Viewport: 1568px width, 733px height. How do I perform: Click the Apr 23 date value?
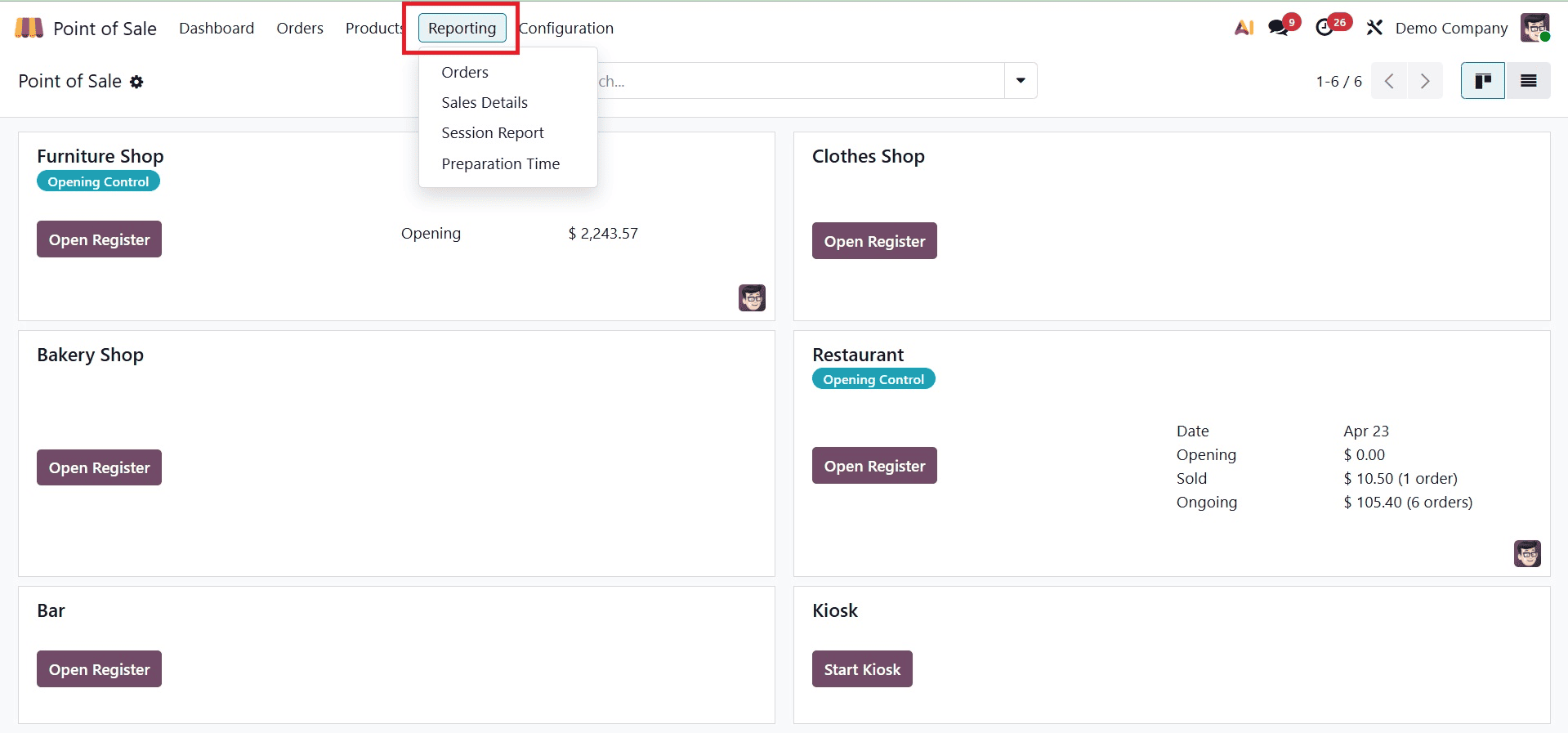[1366, 431]
